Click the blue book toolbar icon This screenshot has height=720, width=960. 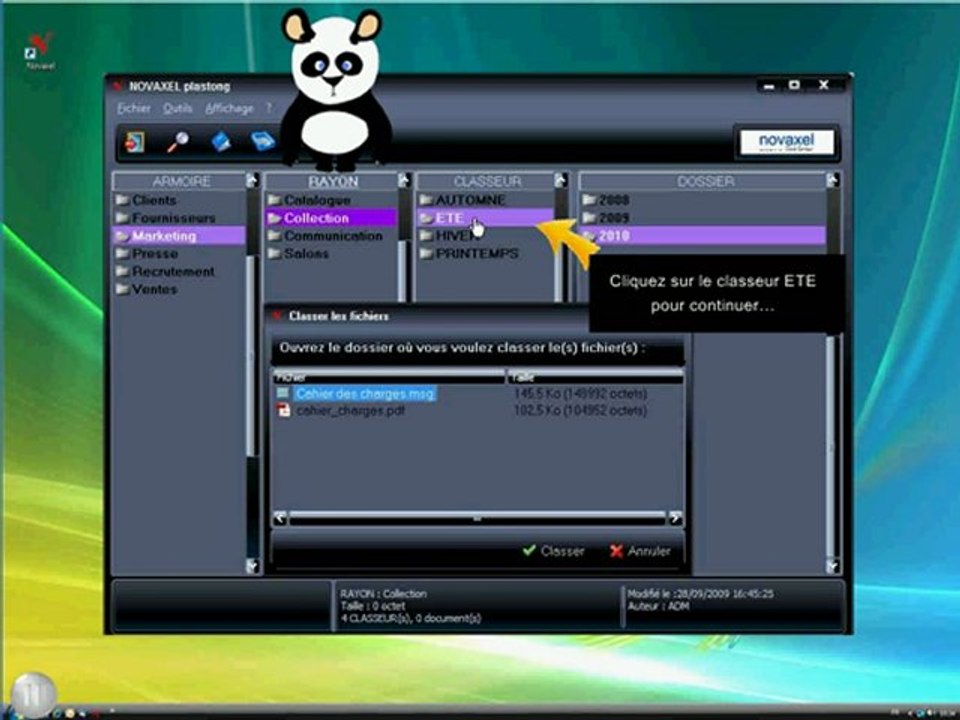(220, 142)
